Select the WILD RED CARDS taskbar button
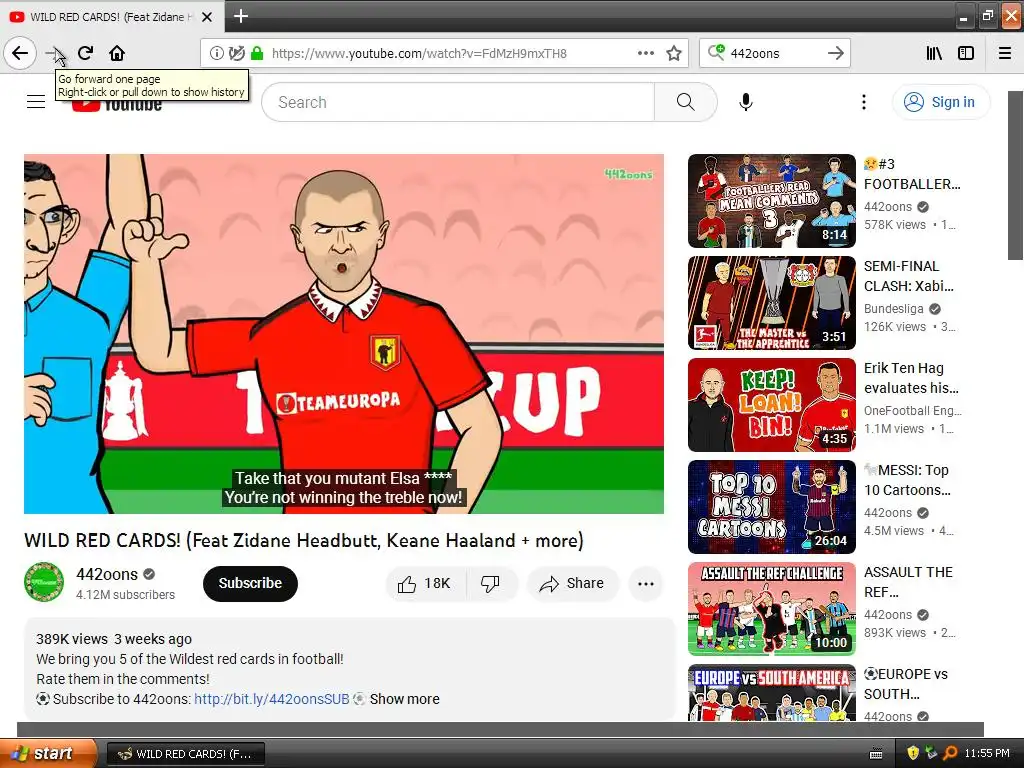 pos(185,754)
